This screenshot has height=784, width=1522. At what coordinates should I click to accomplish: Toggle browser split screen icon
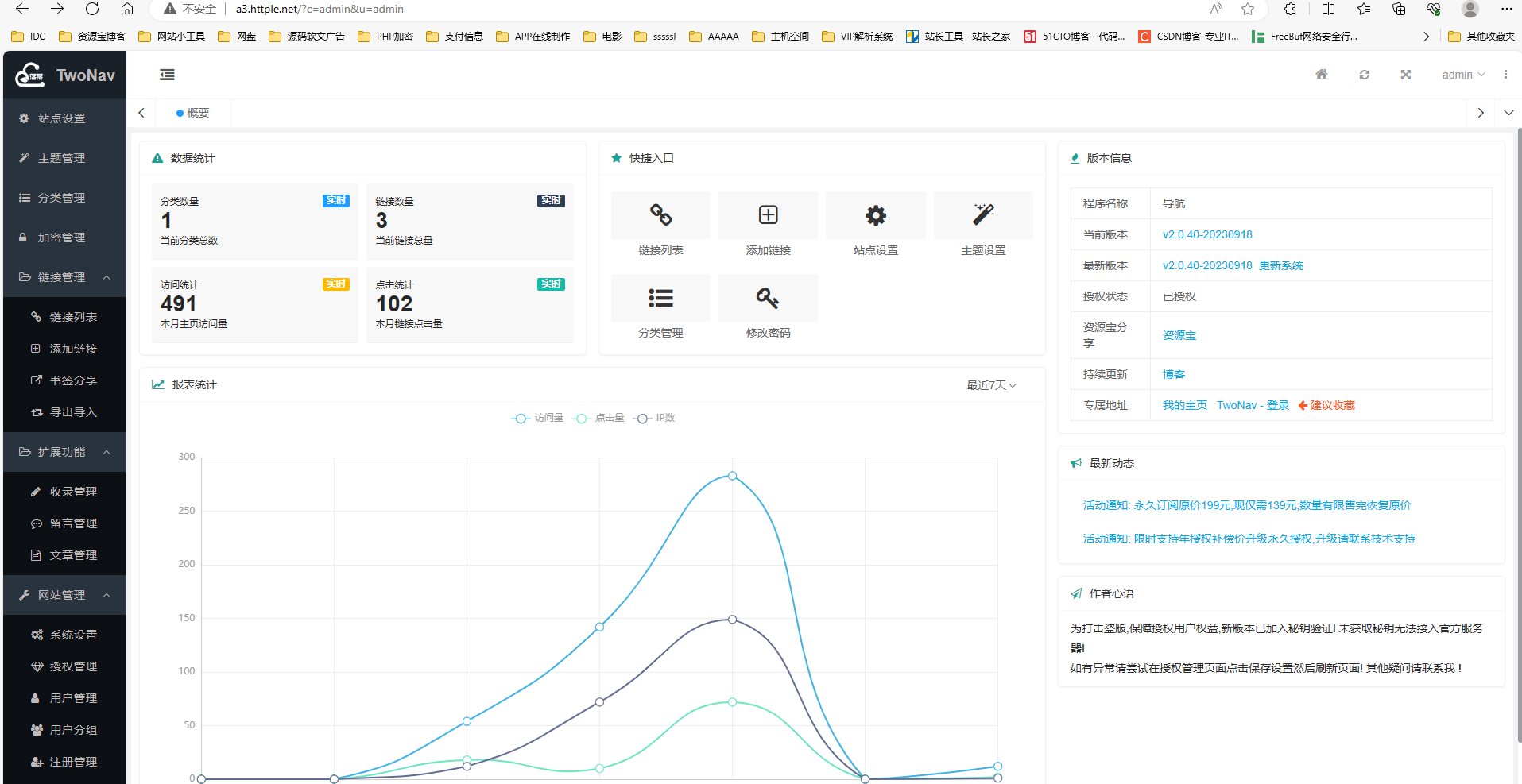point(1328,9)
